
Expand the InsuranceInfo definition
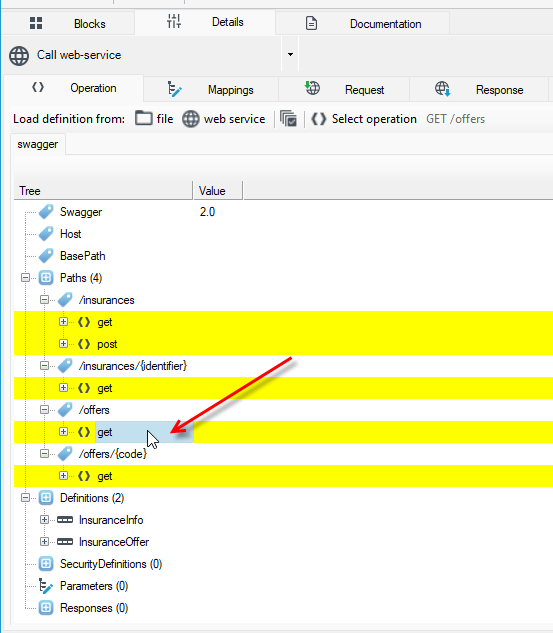[x=44, y=520]
